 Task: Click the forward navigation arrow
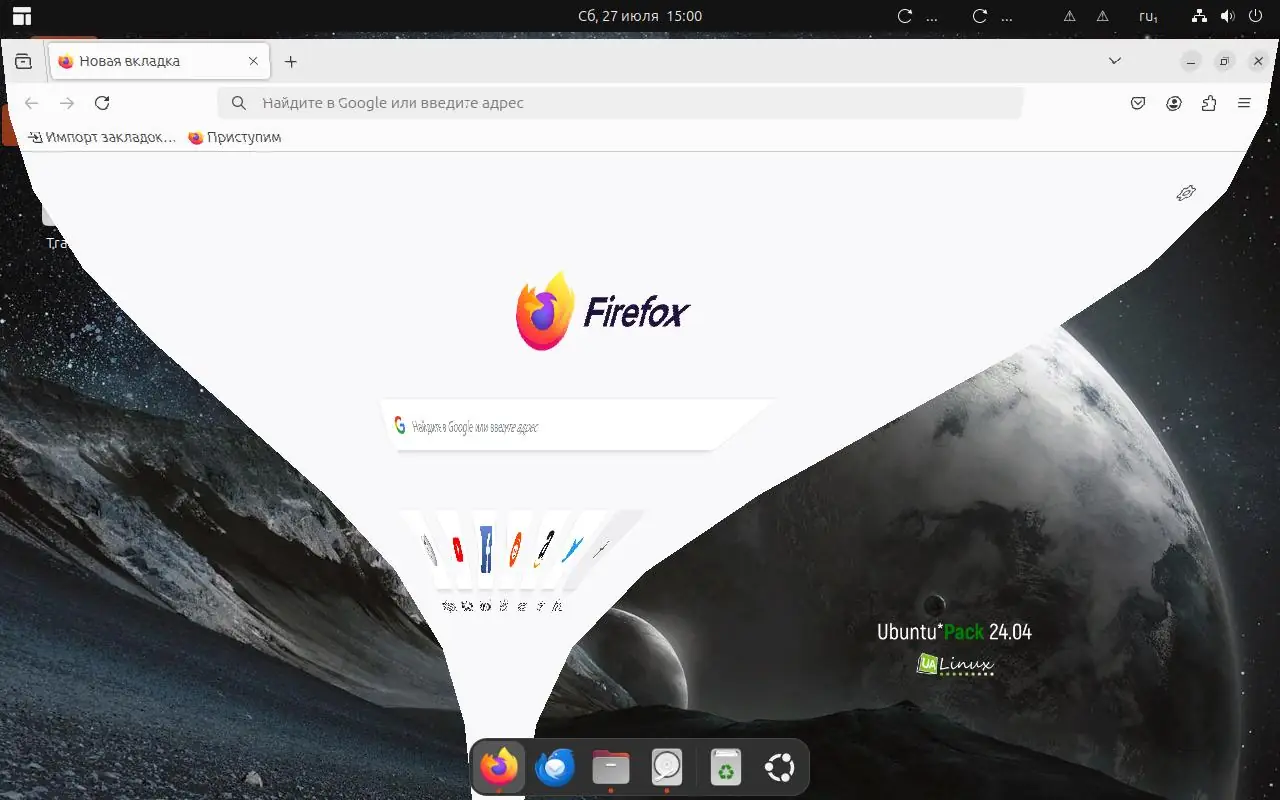coord(67,102)
